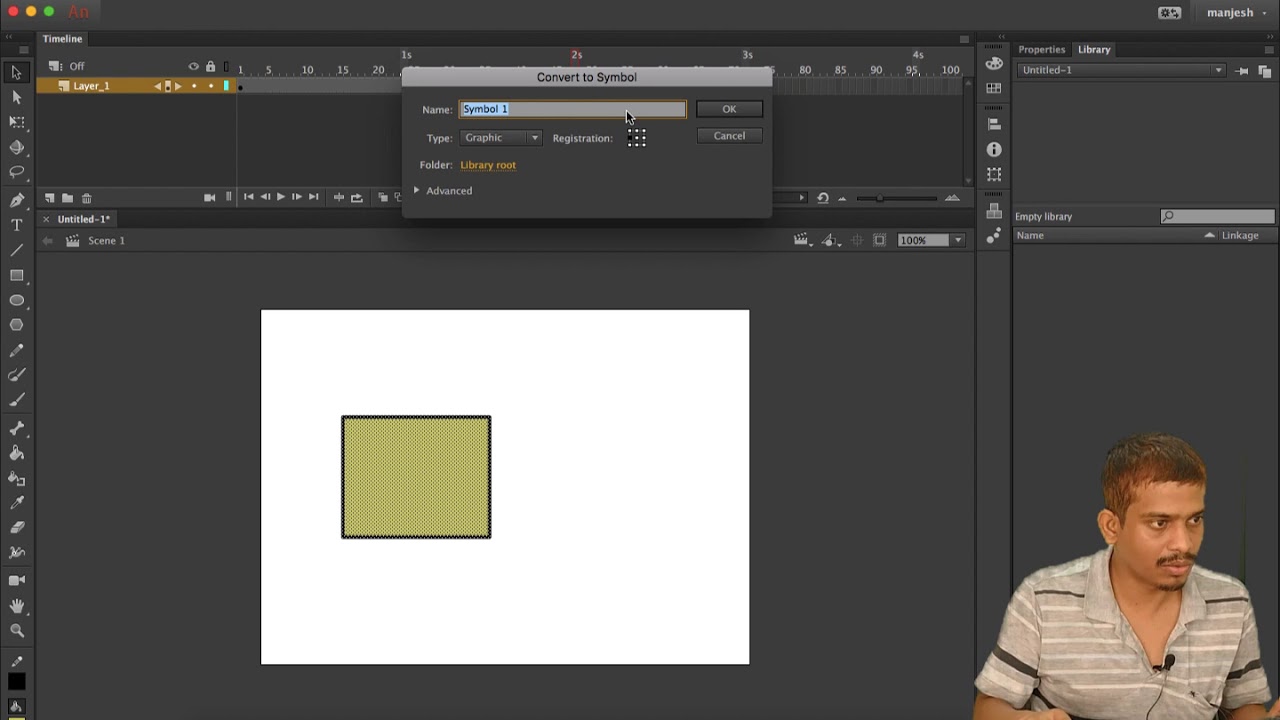Pick the Free Transform tool
This screenshot has width=1280, height=720.
(17, 122)
